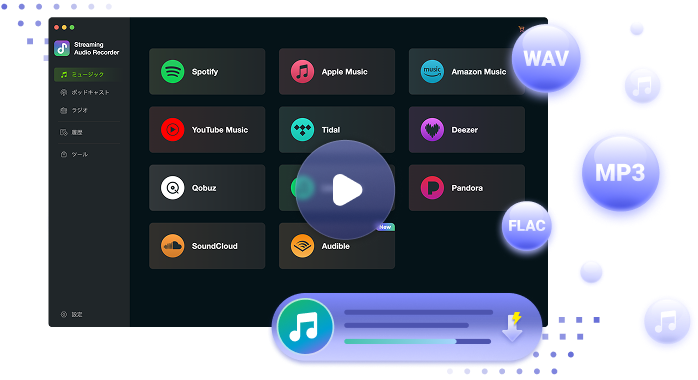
Task: Select the Deezer heart icon
Action: point(432,129)
